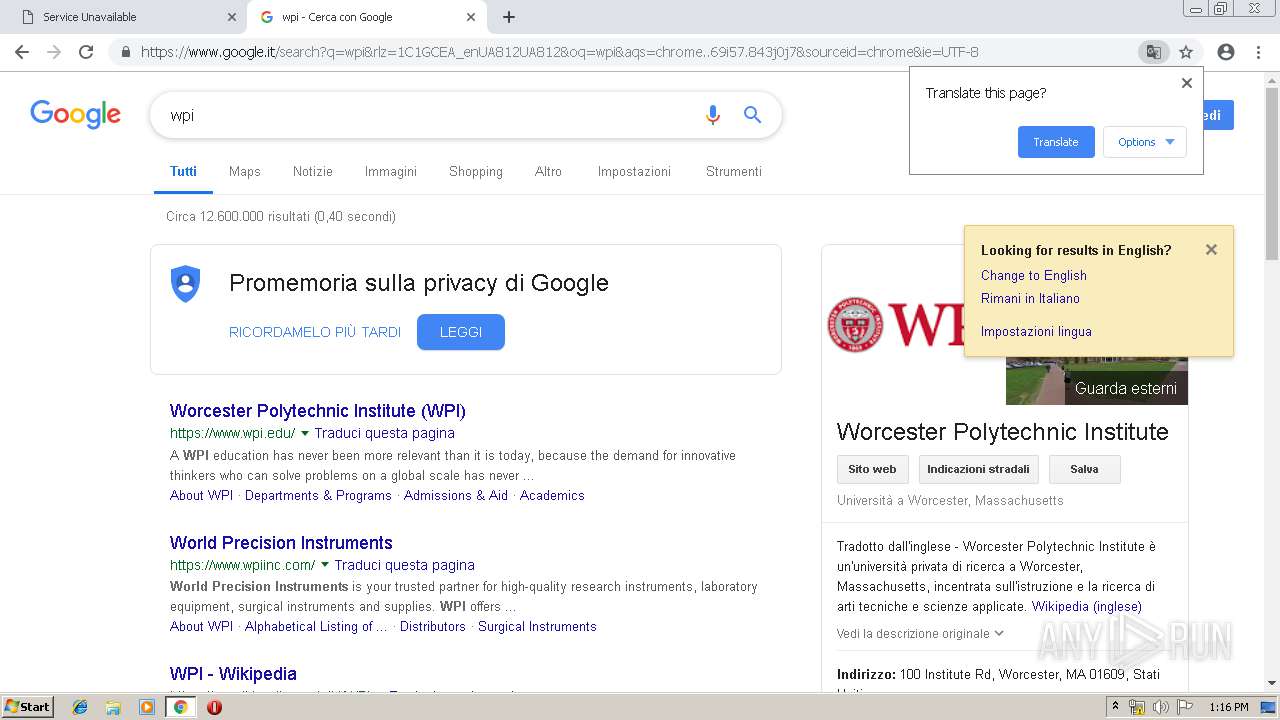Click RICORDAMELO PIÙ TARDI
The image size is (1280, 720).
pyautogui.click(x=315, y=332)
